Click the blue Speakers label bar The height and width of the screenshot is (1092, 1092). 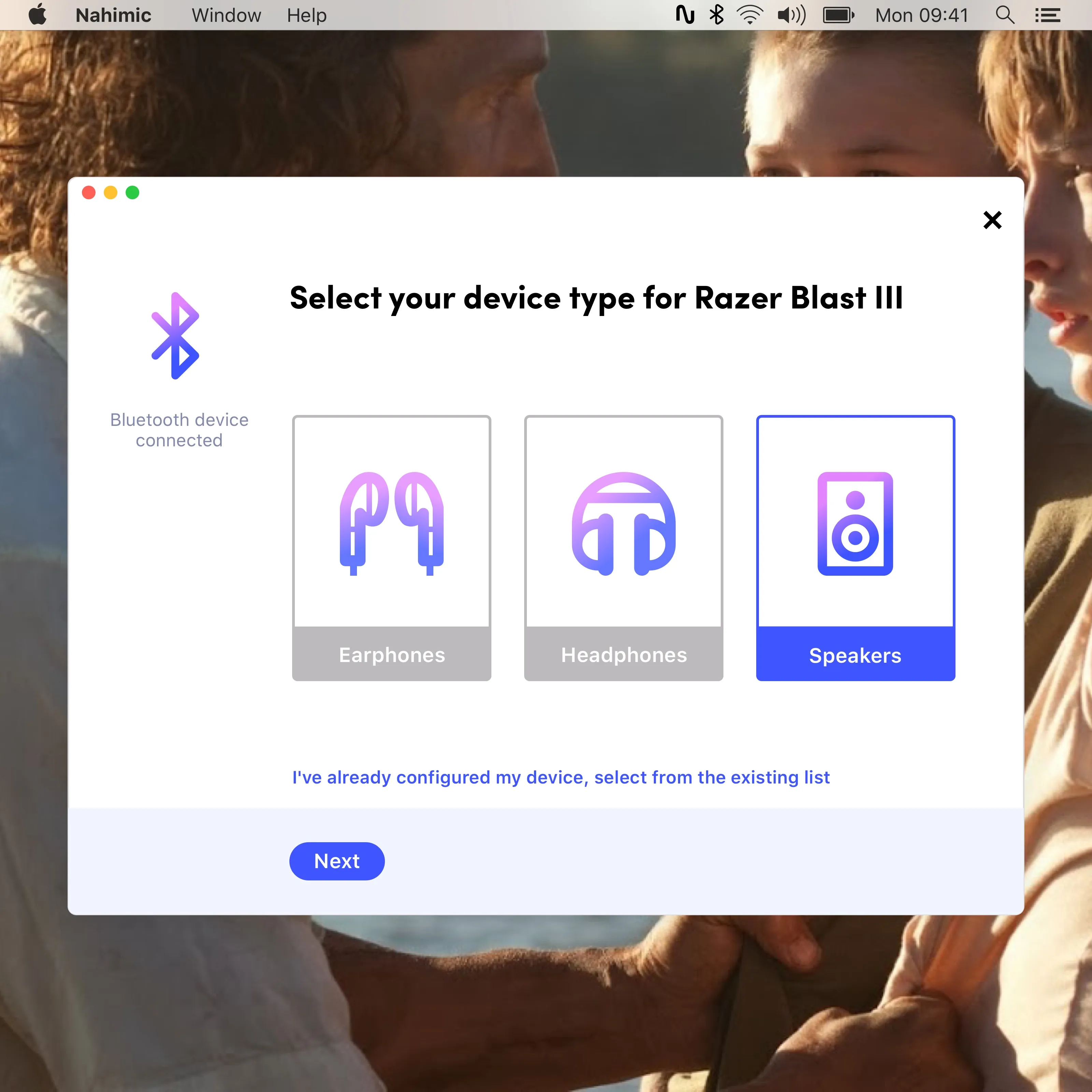(x=855, y=655)
